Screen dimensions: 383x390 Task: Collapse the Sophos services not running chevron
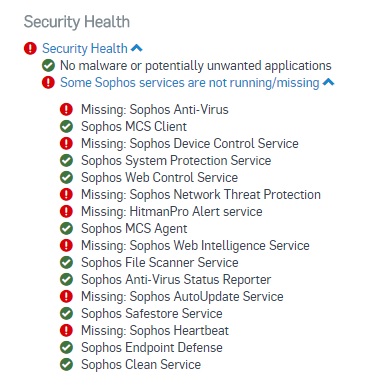pyautogui.click(x=329, y=82)
